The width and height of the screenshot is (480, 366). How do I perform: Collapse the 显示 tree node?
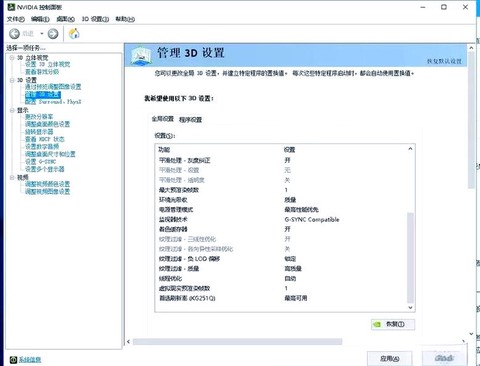point(12,110)
